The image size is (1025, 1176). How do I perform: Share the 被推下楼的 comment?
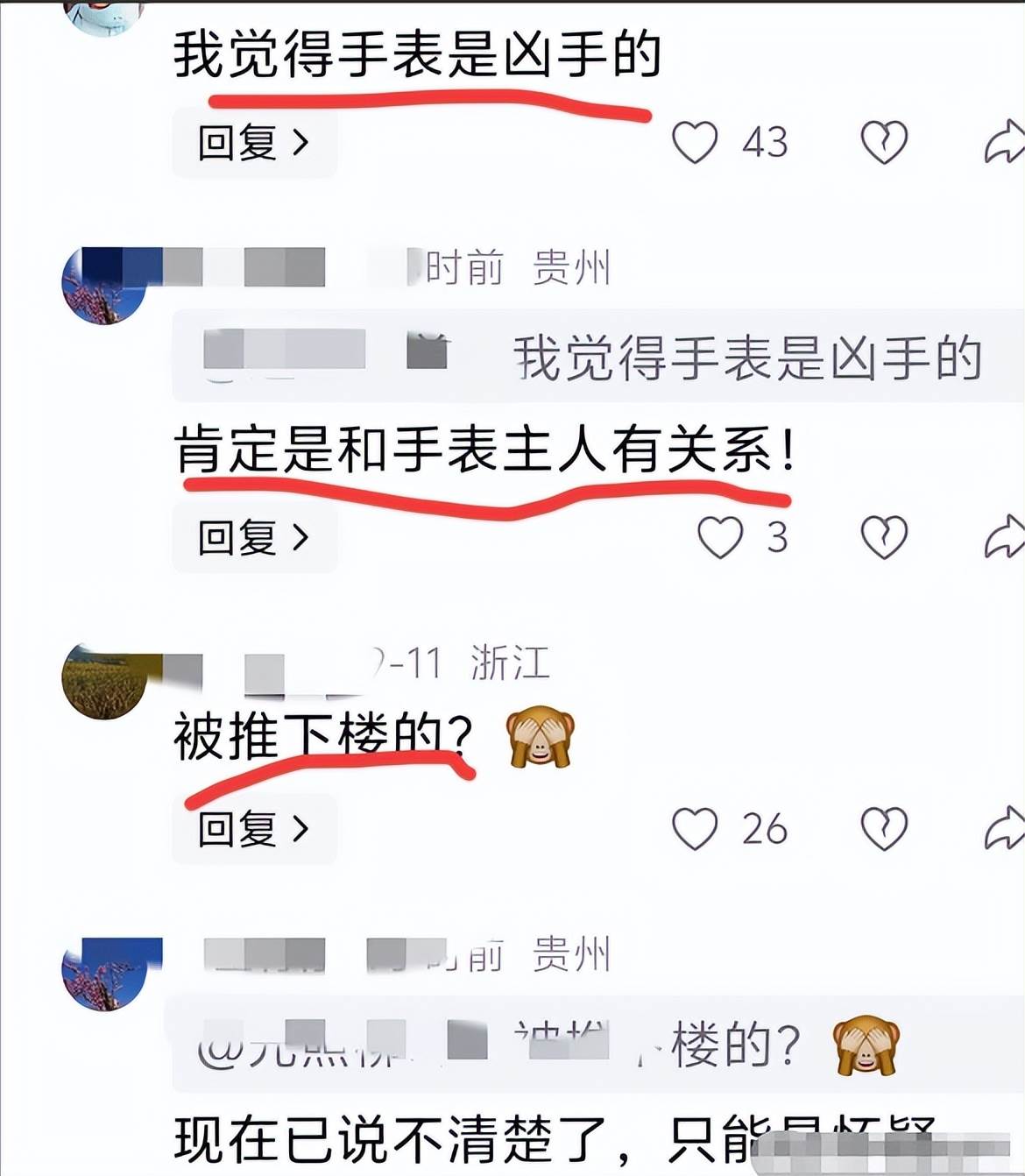(x=1004, y=829)
